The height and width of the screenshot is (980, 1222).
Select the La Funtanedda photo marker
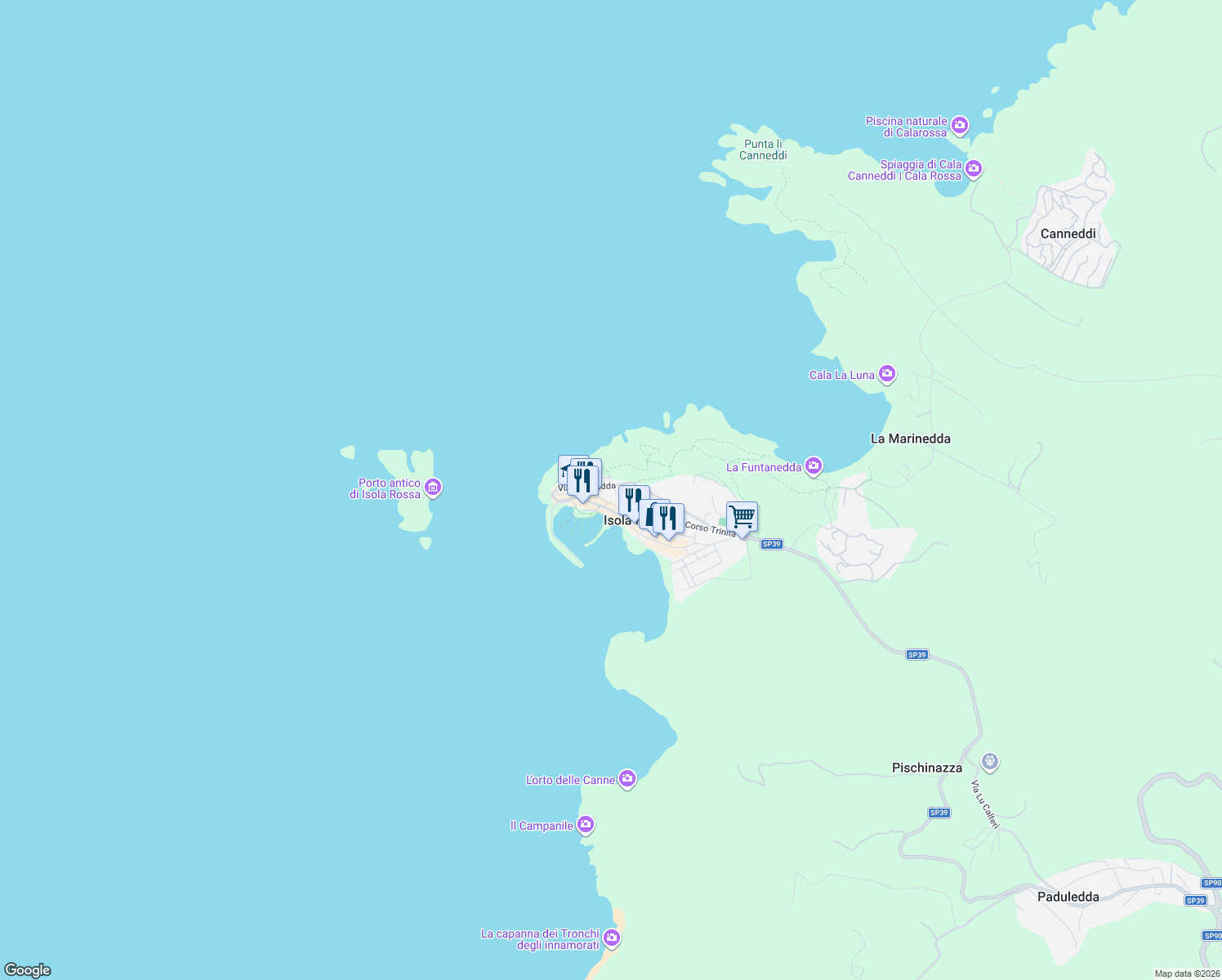[813, 465]
